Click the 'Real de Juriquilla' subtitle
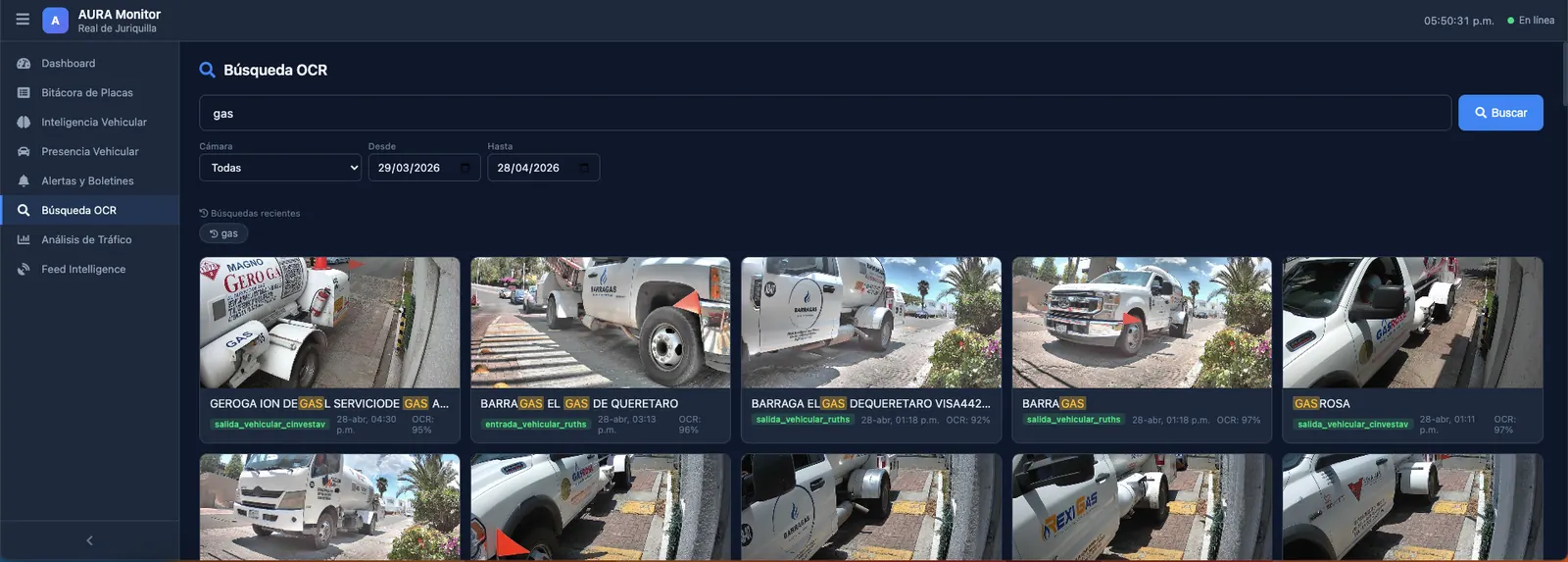 click(117, 28)
